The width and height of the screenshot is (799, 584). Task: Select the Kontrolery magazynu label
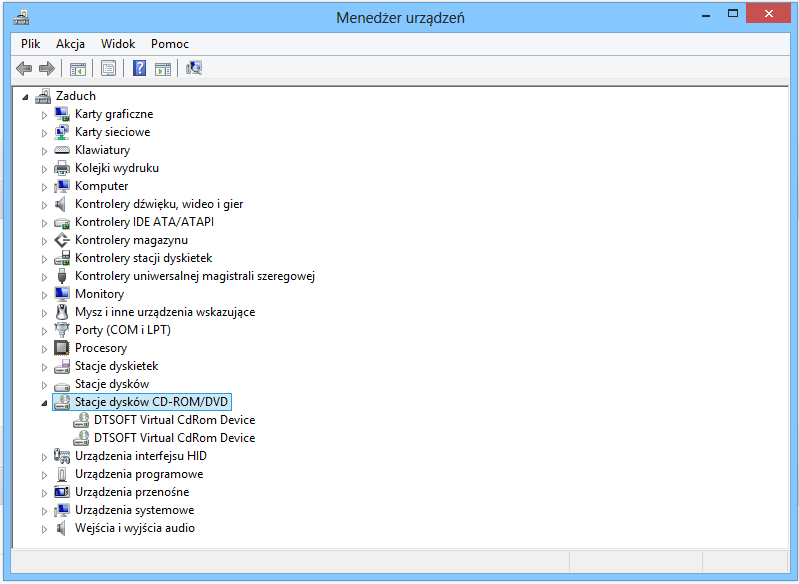coord(131,240)
